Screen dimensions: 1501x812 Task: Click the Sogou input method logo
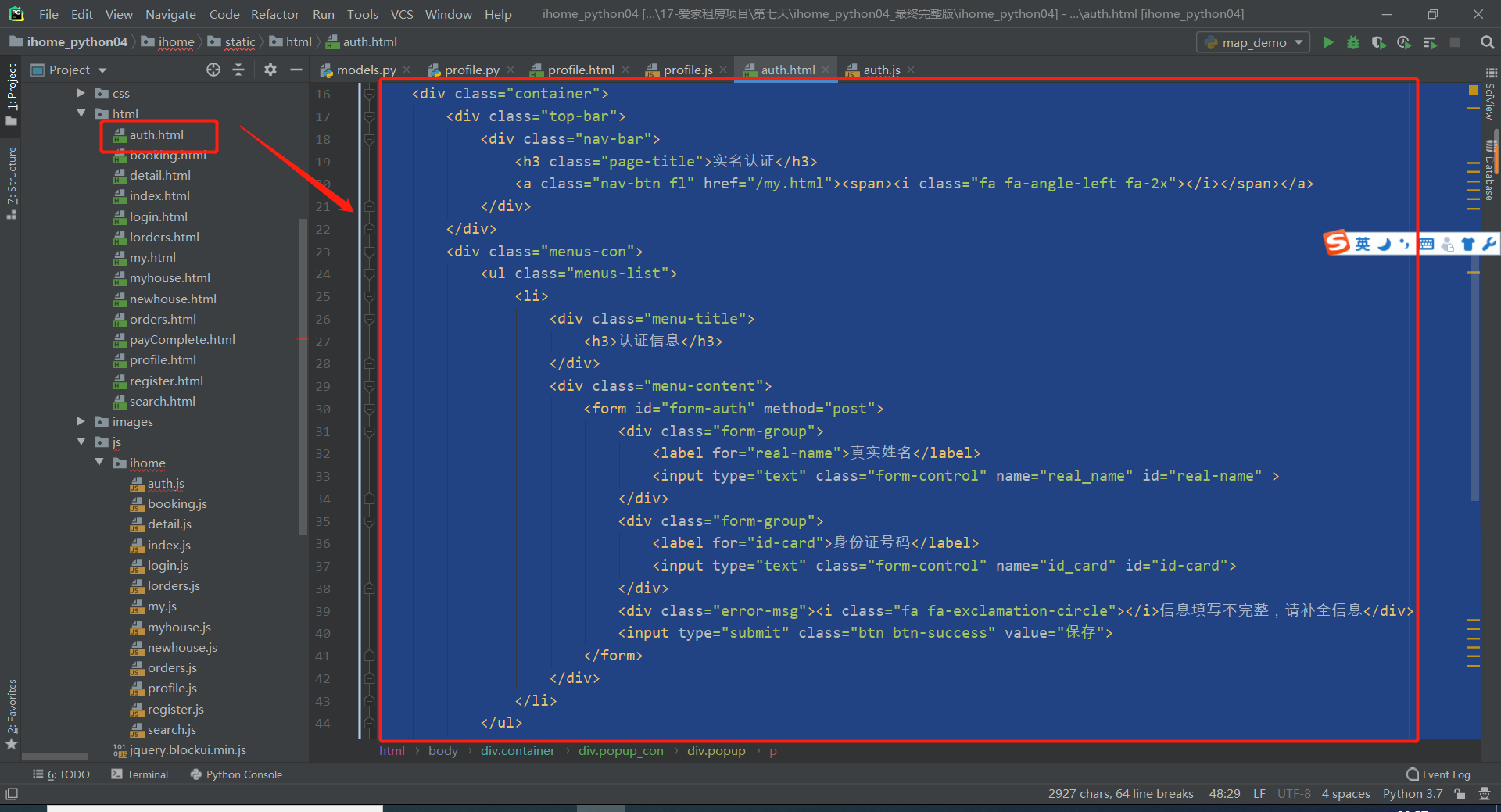[x=1337, y=243]
